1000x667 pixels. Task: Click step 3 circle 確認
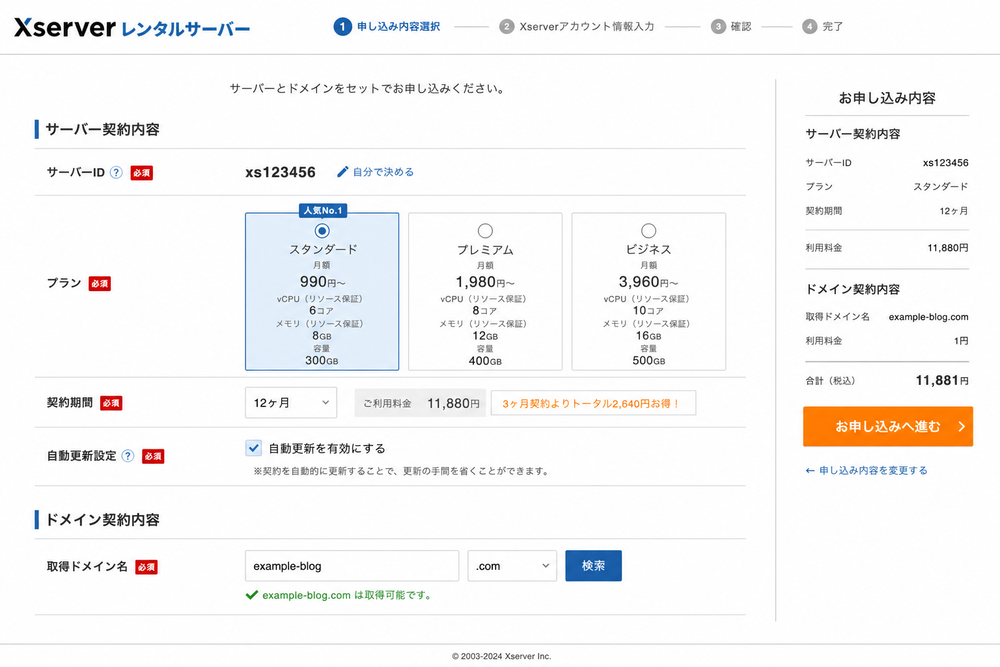tap(718, 27)
